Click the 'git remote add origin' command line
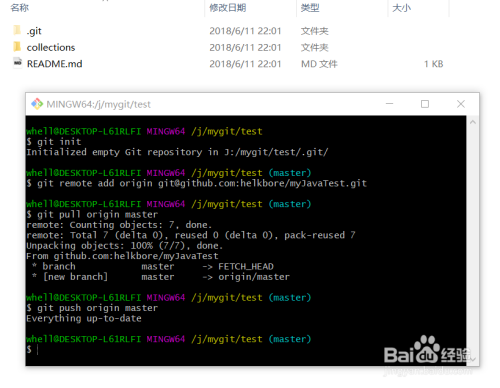This screenshot has width=500, height=388. click(197, 183)
